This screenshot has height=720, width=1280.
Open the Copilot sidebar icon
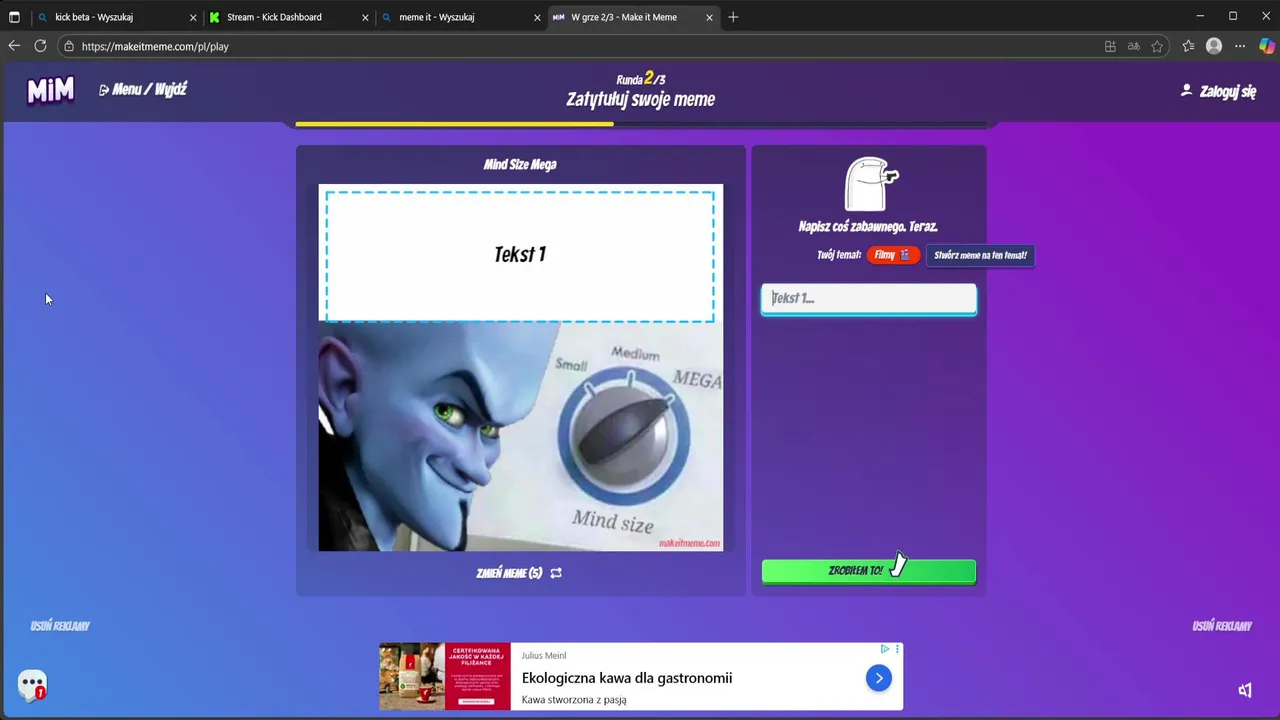[1266, 46]
